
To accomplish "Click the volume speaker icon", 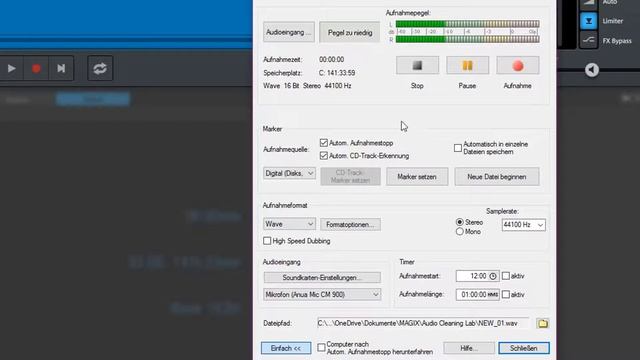I will click(592, 70).
